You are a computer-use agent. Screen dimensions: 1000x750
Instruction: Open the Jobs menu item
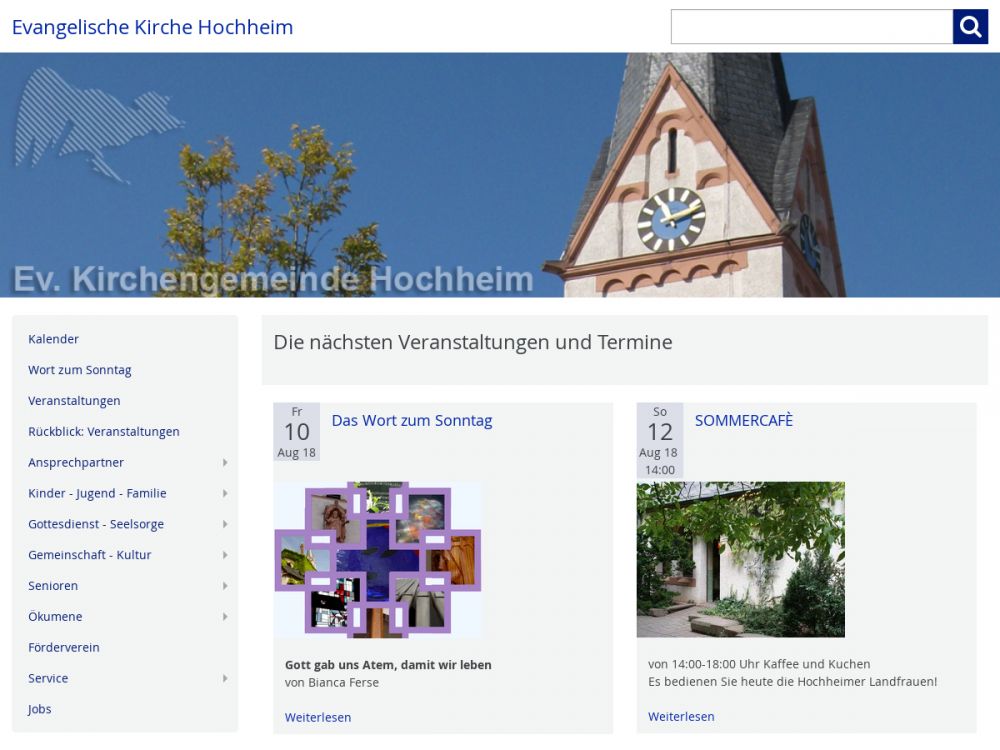click(x=40, y=709)
